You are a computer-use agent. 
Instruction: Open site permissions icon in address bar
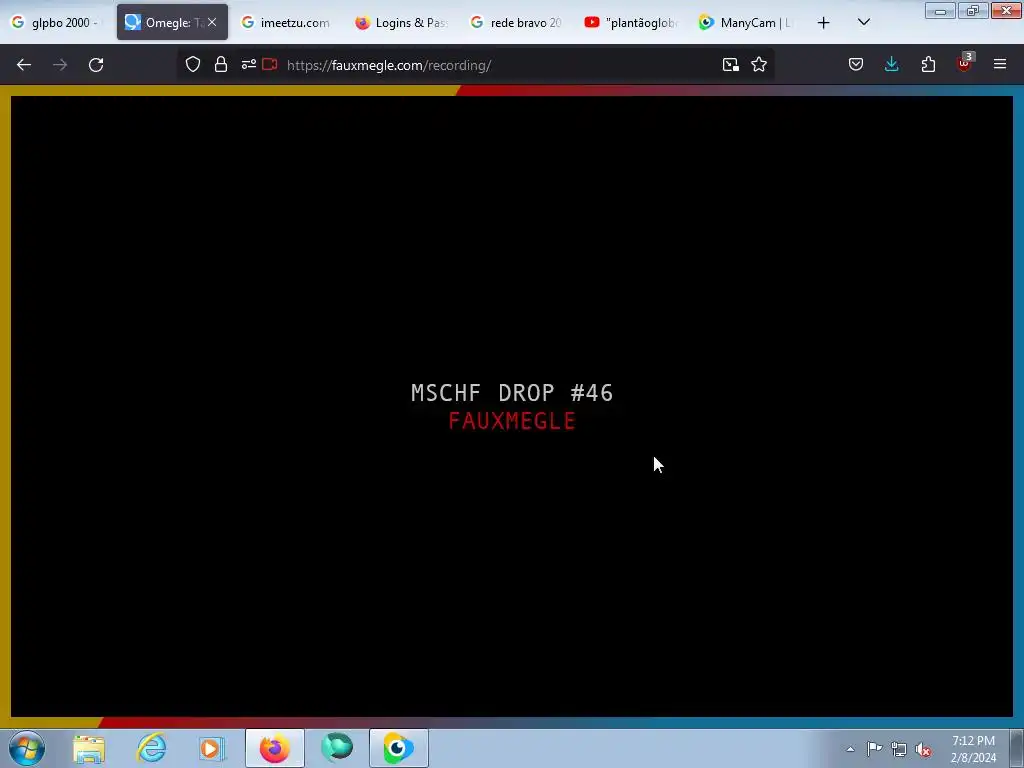pos(248,64)
